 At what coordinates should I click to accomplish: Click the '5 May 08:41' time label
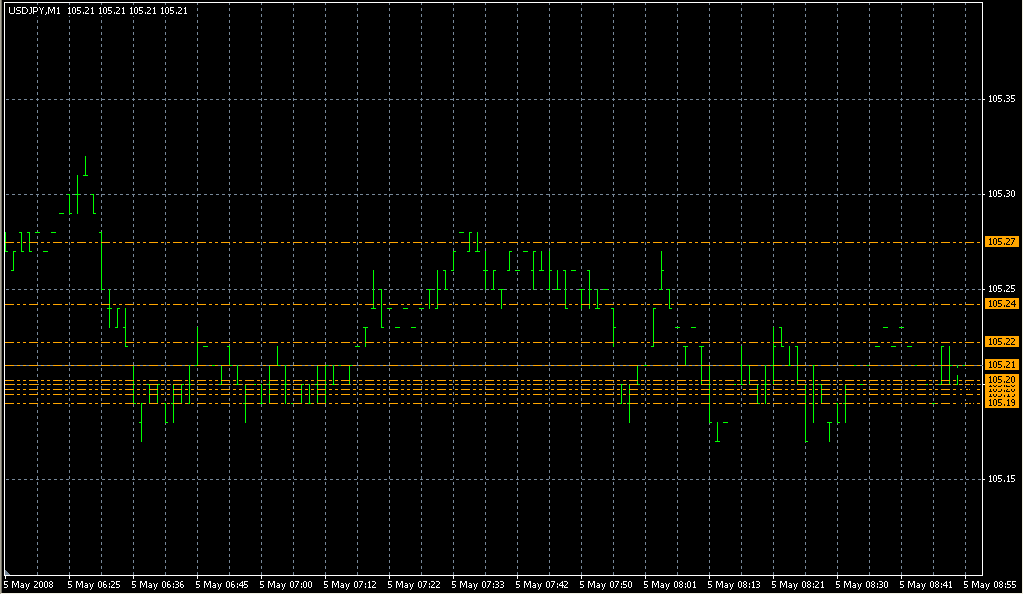[x=926, y=585]
